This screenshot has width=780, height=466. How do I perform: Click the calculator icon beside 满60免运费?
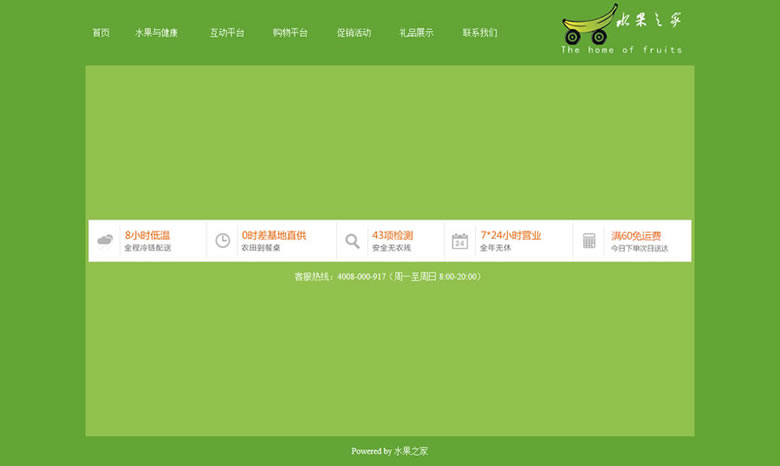(589, 241)
